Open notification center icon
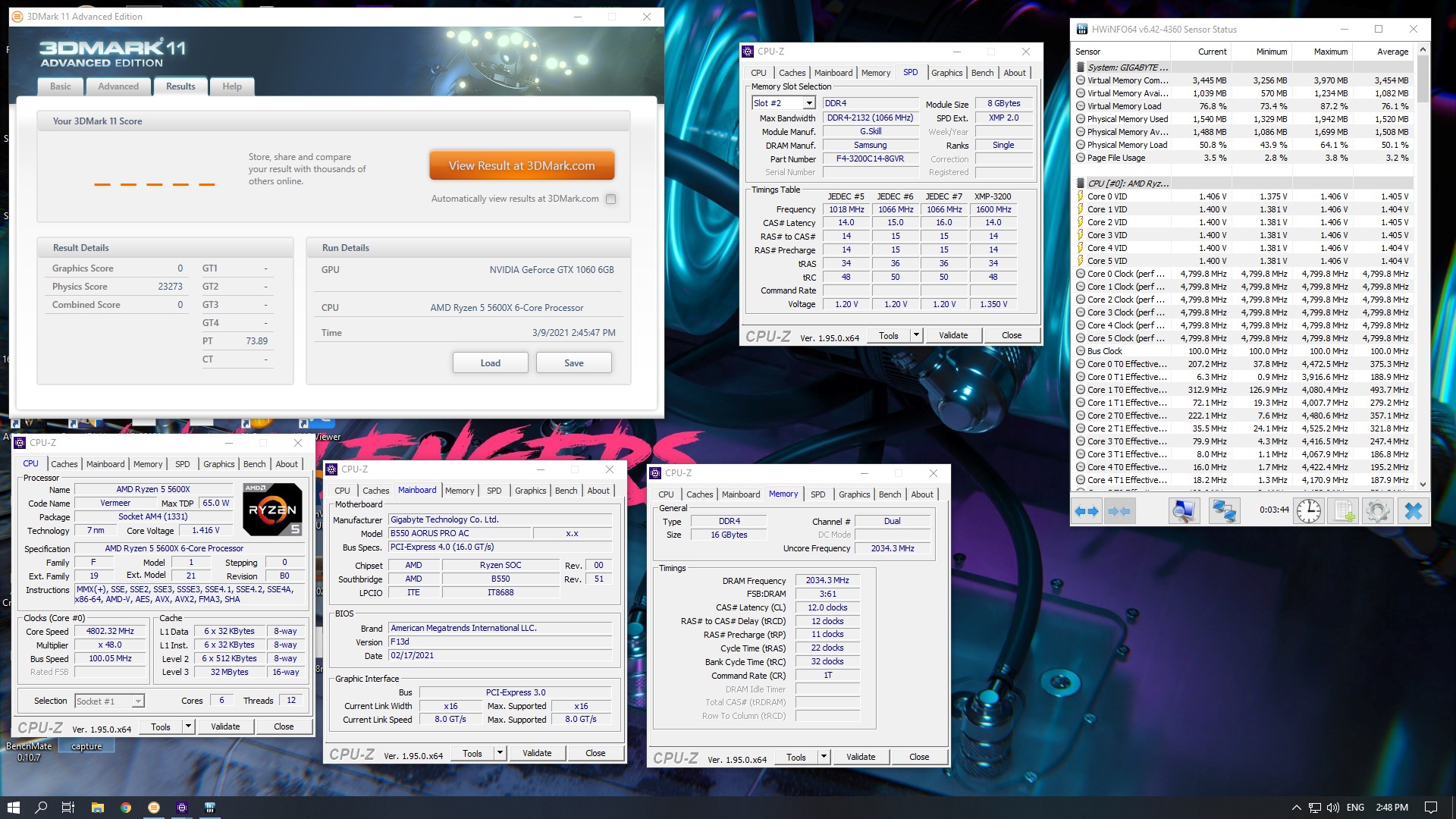 click(x=1431, y=807)
